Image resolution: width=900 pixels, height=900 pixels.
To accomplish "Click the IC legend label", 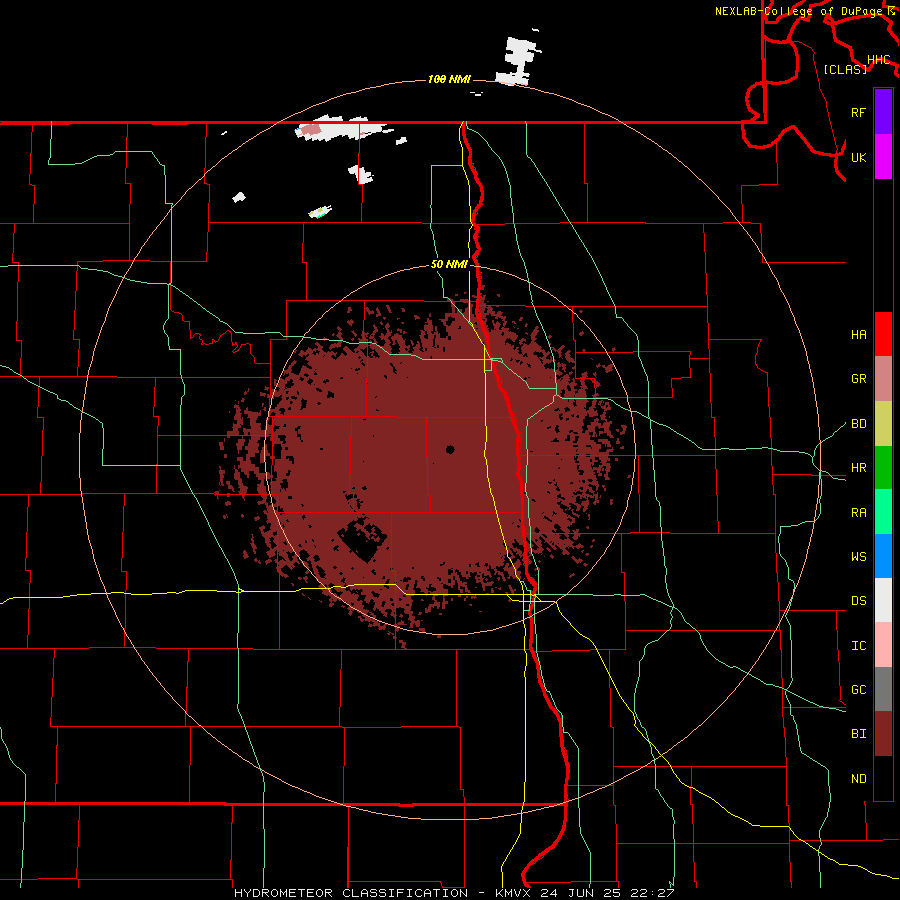I will point(858,646).
